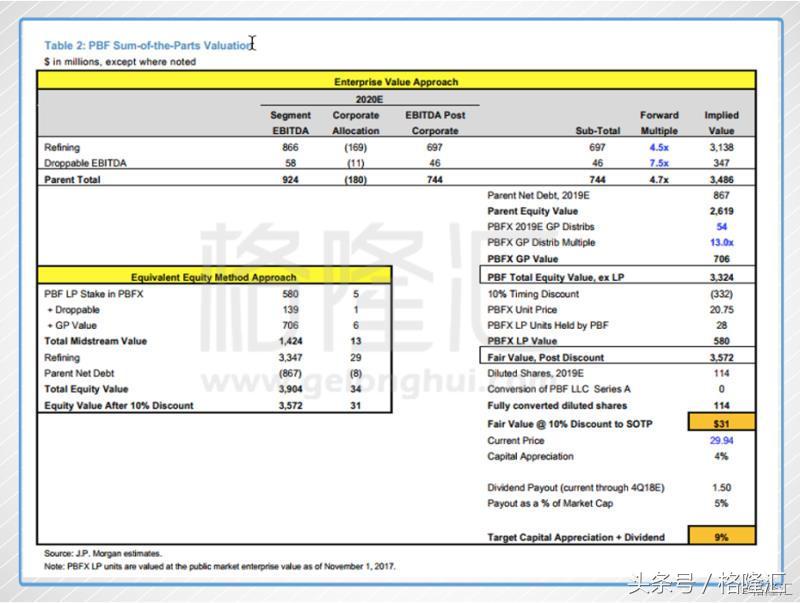Click the blue "54" GP Distribs value
The height and width of the screenshot is (603, 800).
coord(721,227)
